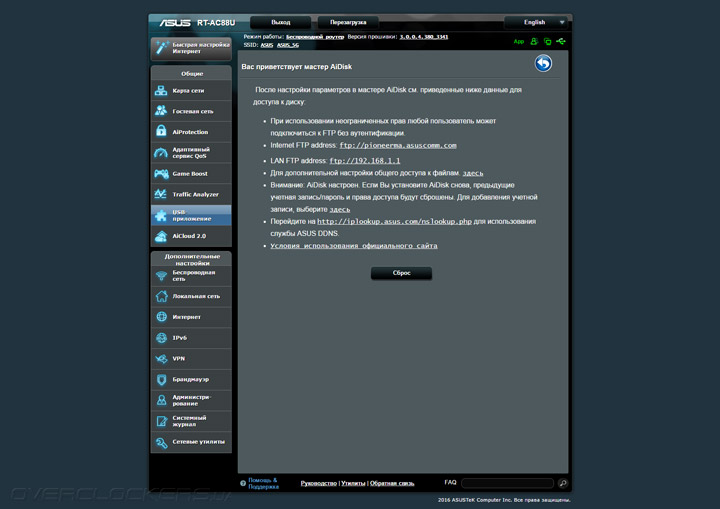Click the AiCloud 2.0 cloud icon
Viewport: 720px width, 509px height.
point(161,236)
